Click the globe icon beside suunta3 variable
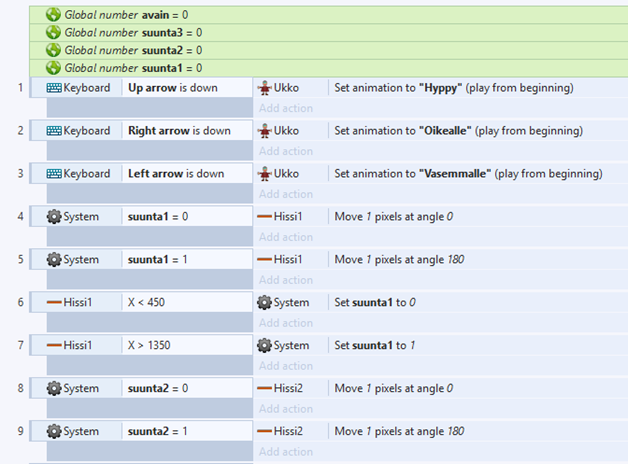This screenshot has height=464, width=628. click(53, 32)
